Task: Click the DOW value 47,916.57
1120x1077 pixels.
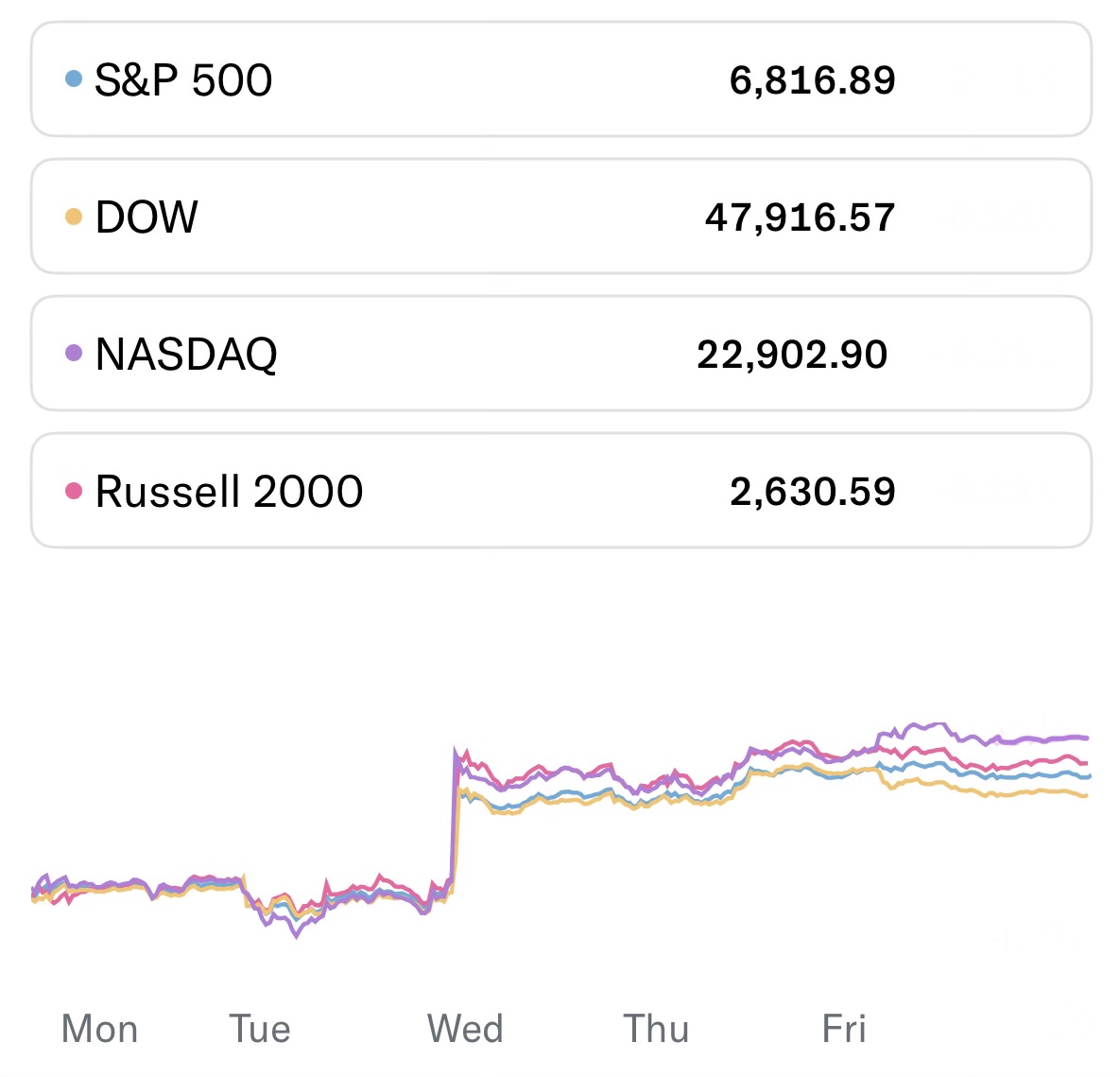Action: pyautogui.click(x=800, y=217)
